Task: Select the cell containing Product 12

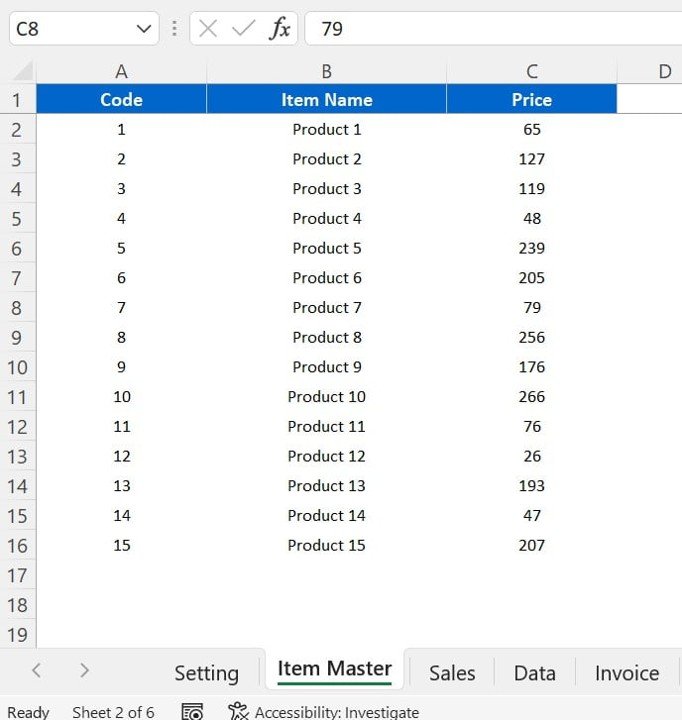Action: coord(327,456)
